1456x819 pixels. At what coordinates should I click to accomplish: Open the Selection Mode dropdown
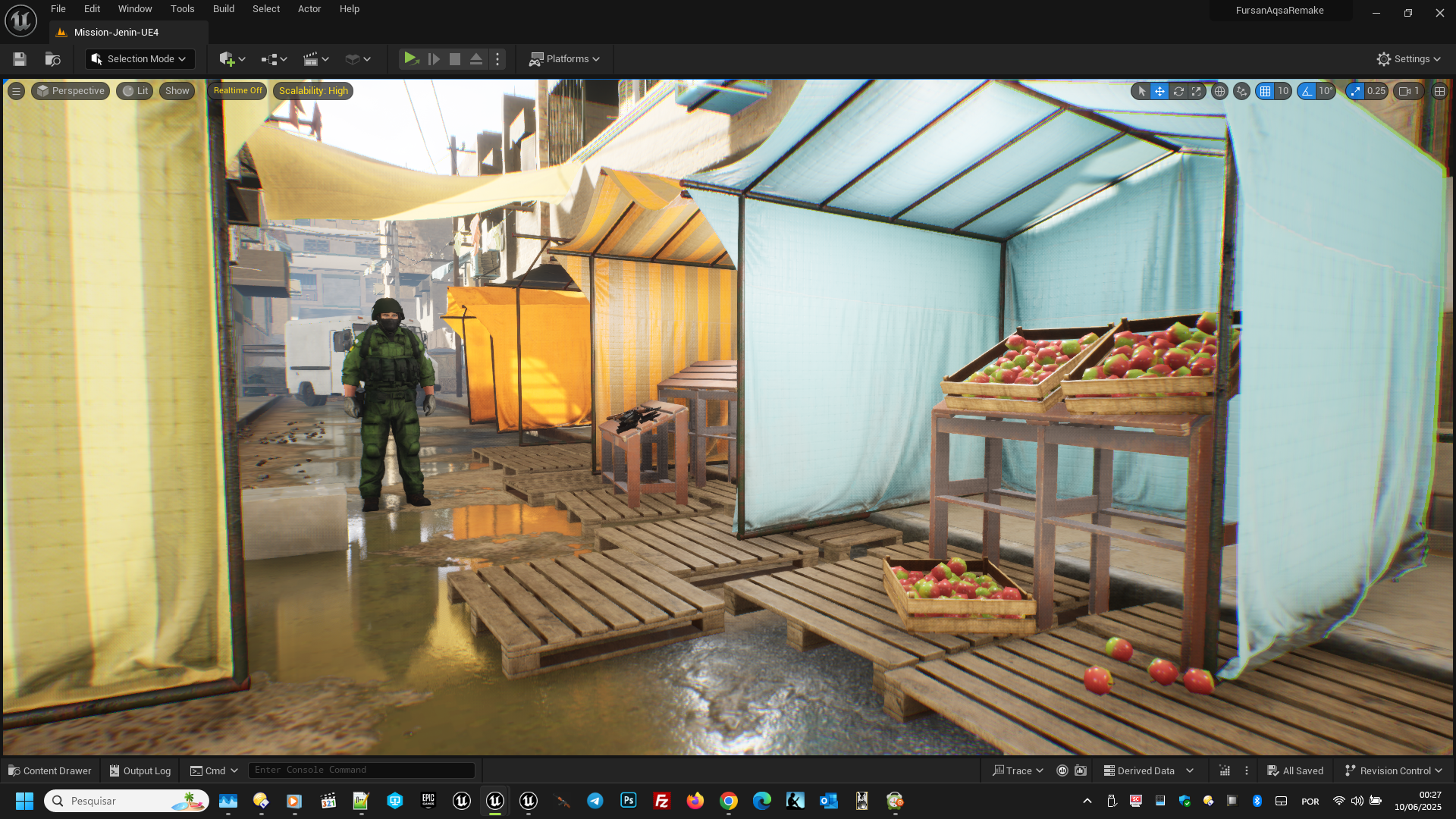click(x=140, y=59)
